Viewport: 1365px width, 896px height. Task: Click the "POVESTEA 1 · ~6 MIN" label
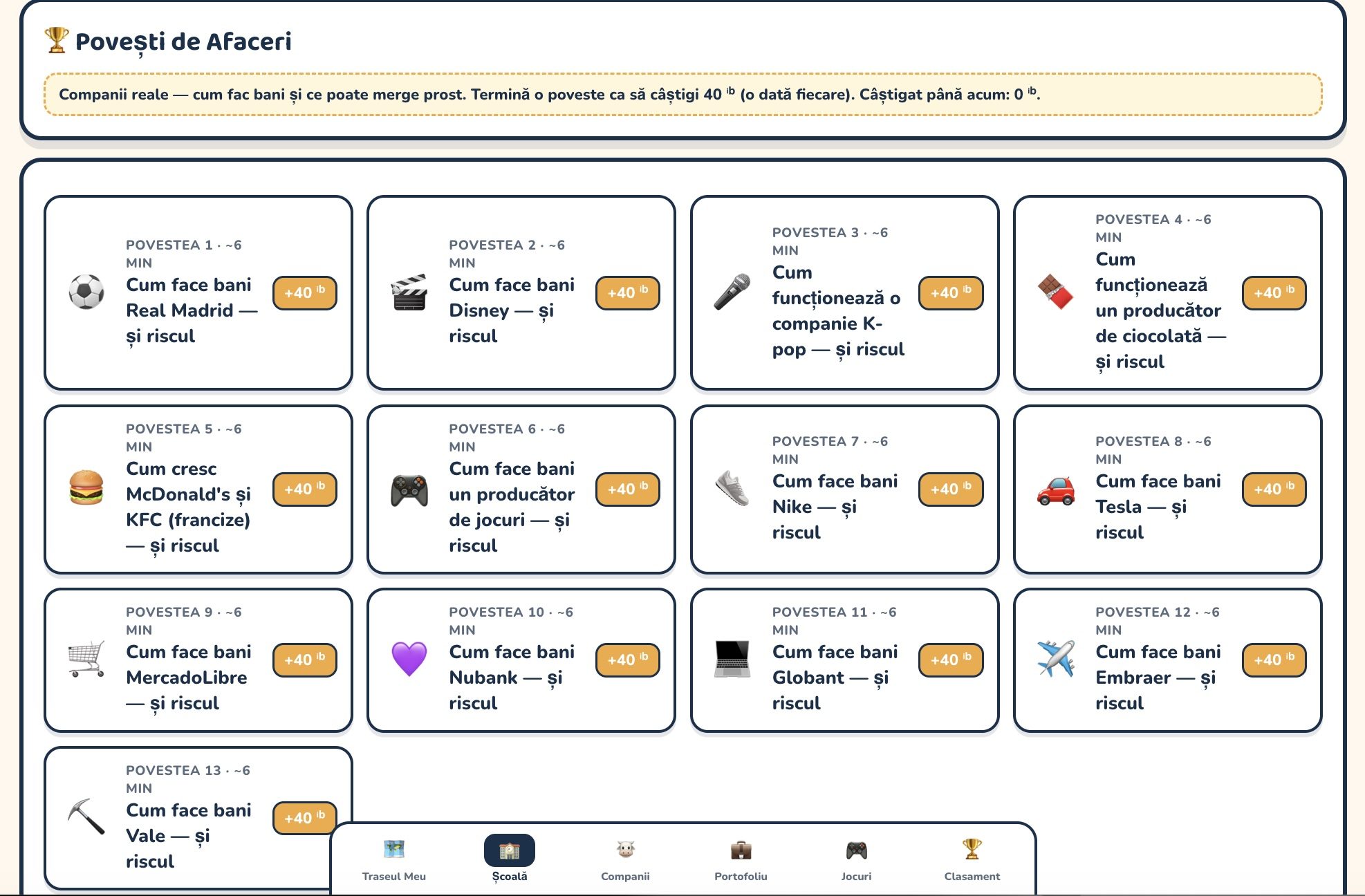tap(184, 254)
